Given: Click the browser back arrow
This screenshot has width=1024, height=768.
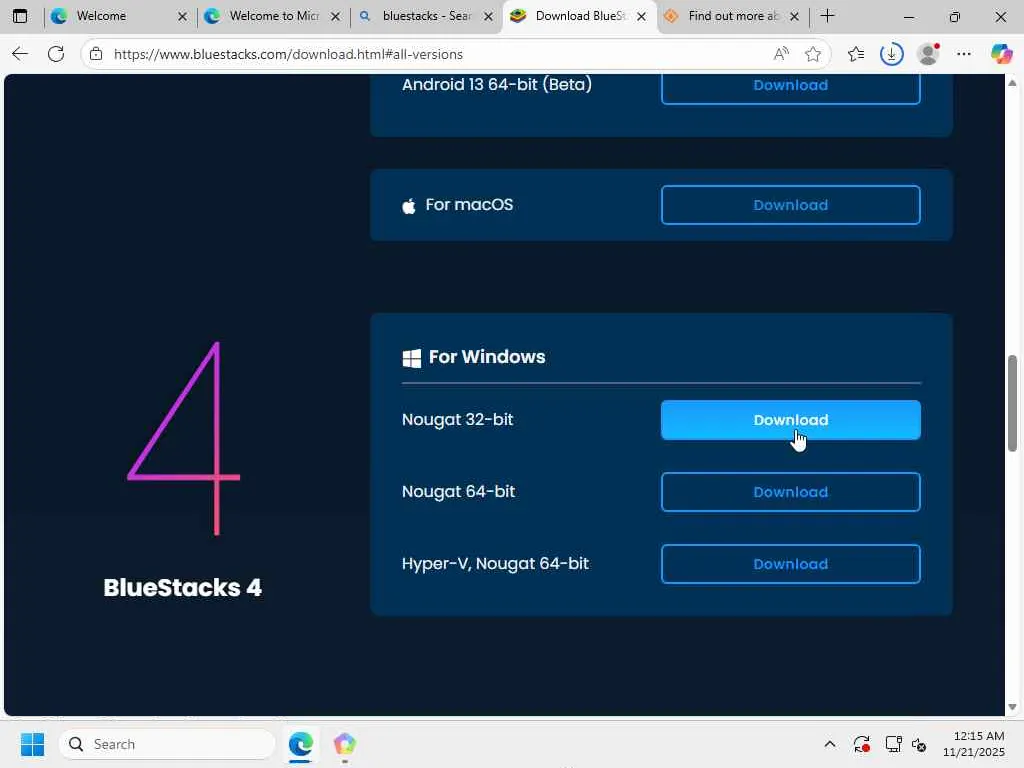Looking at the screenshot, I should [20, 54].
